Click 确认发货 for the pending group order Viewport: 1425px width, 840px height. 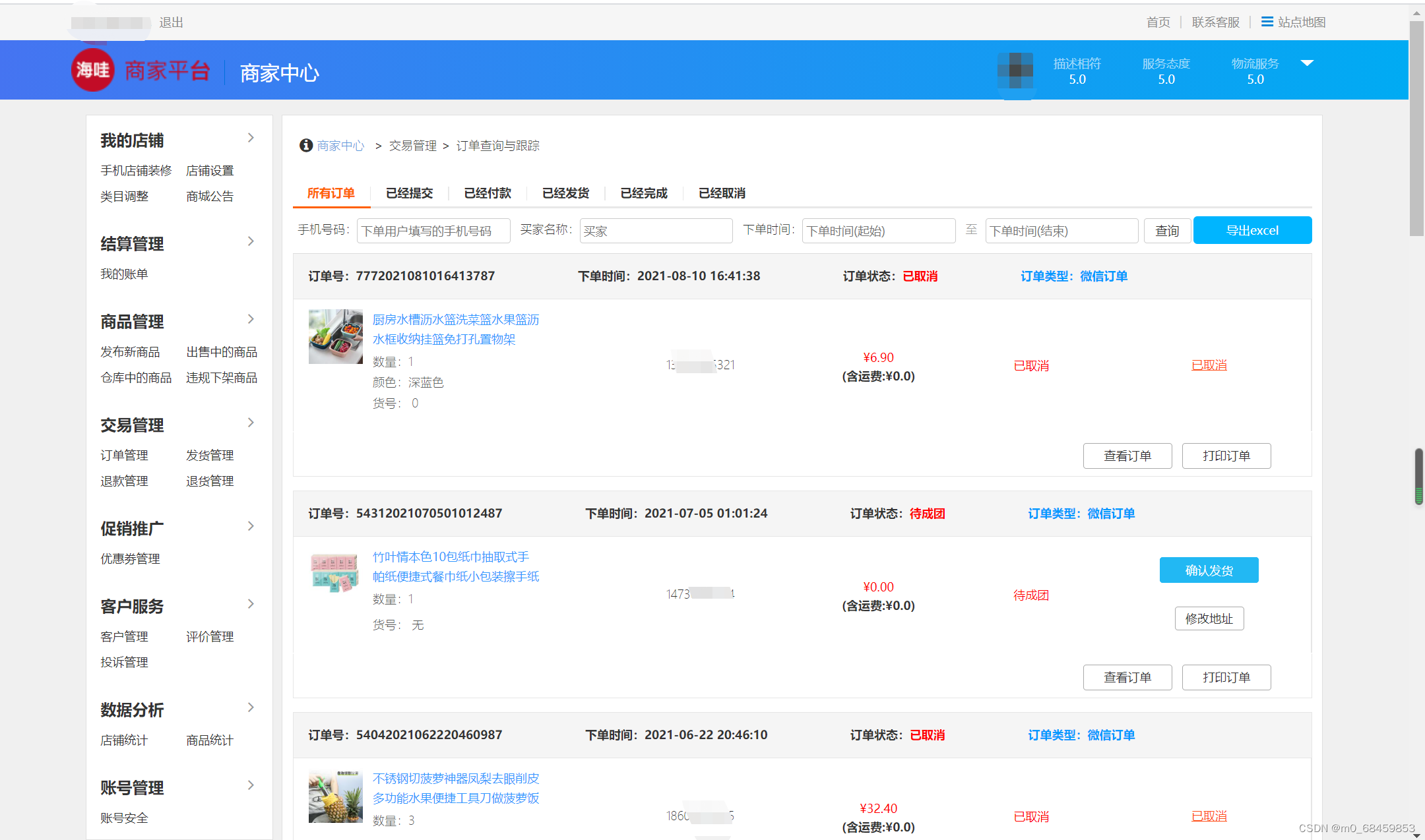pos(1209,570)
